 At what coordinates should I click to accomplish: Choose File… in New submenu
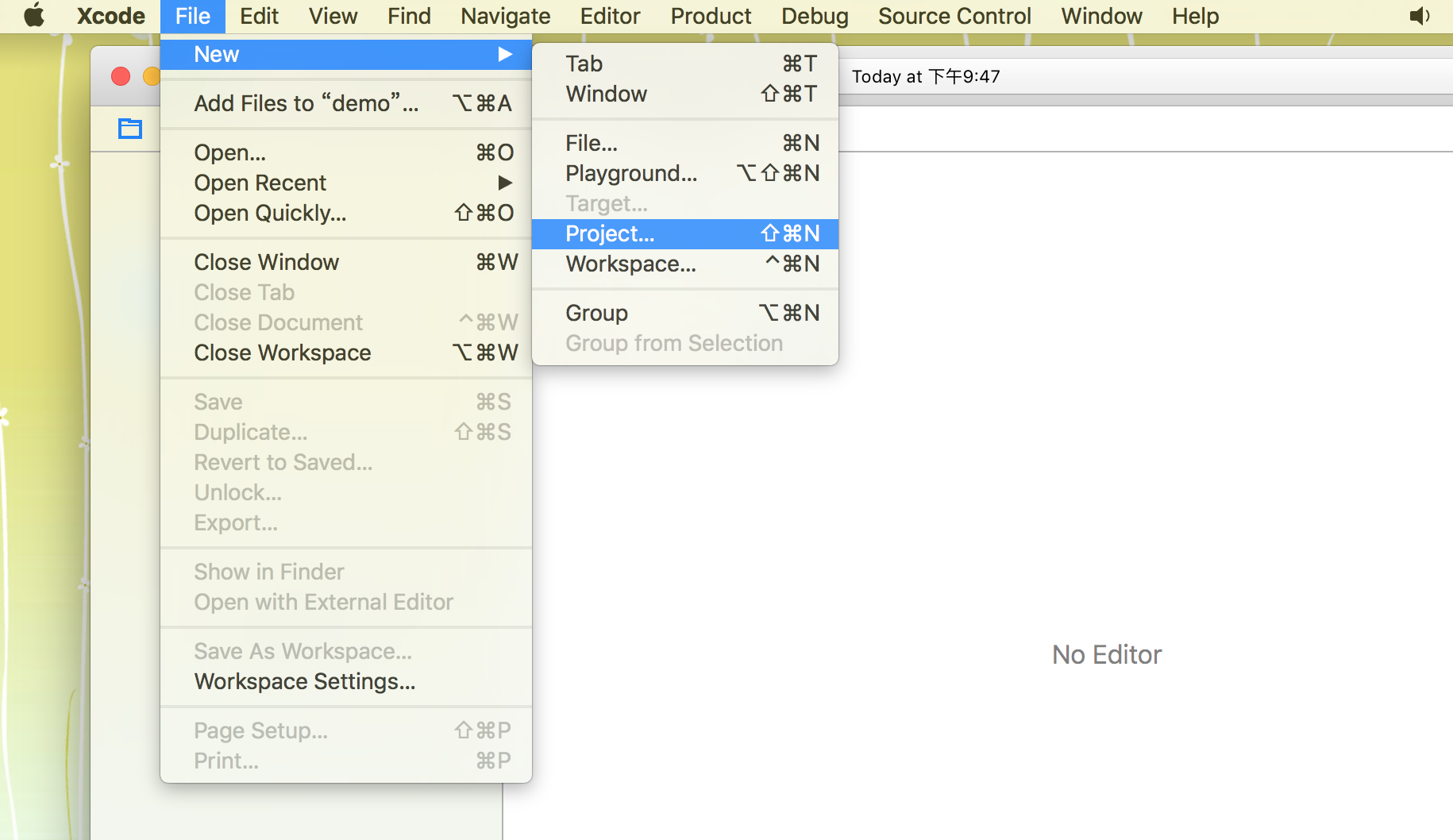685,143
